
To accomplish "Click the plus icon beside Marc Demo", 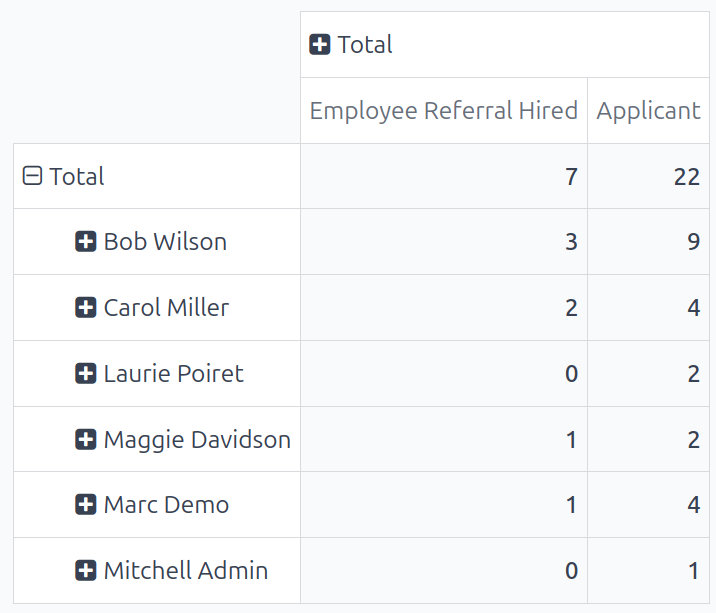I will click(86, 505).
